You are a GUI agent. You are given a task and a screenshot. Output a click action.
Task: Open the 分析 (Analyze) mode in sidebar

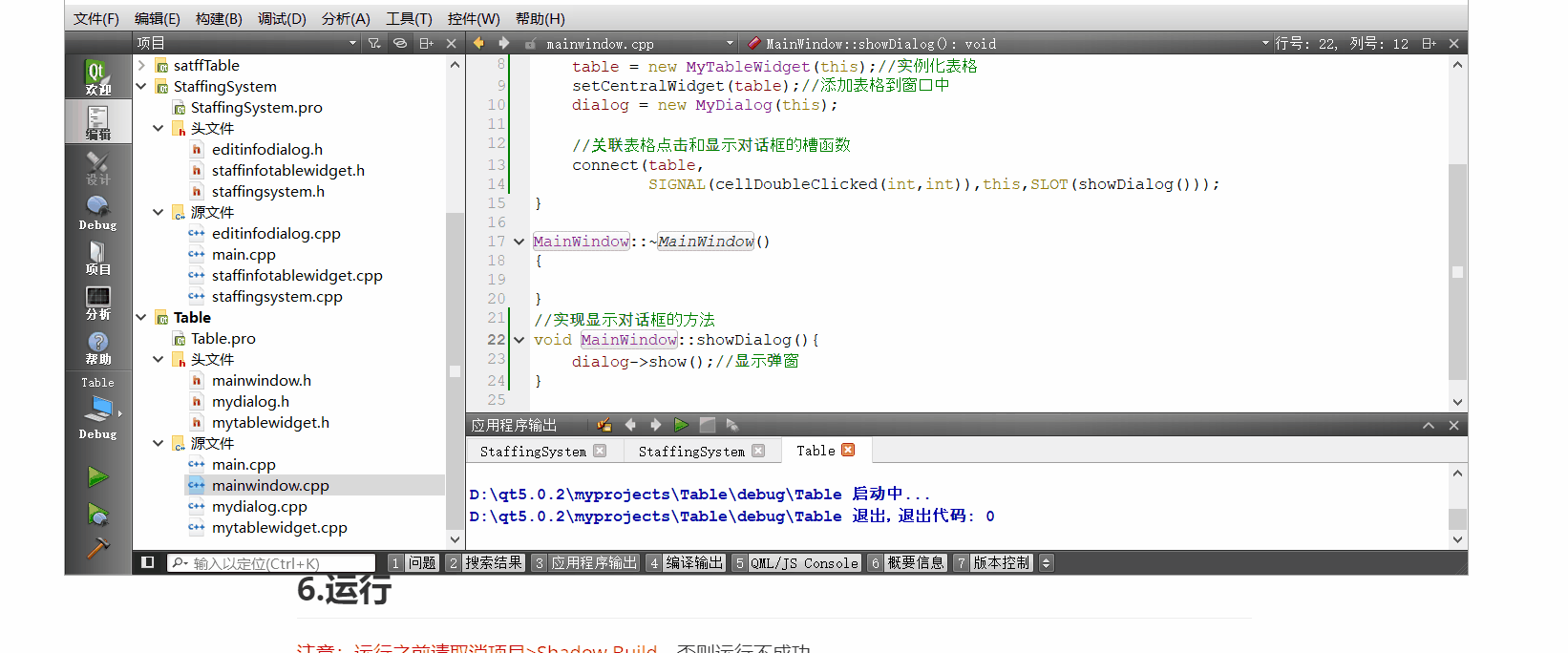(x=97, y=302)
